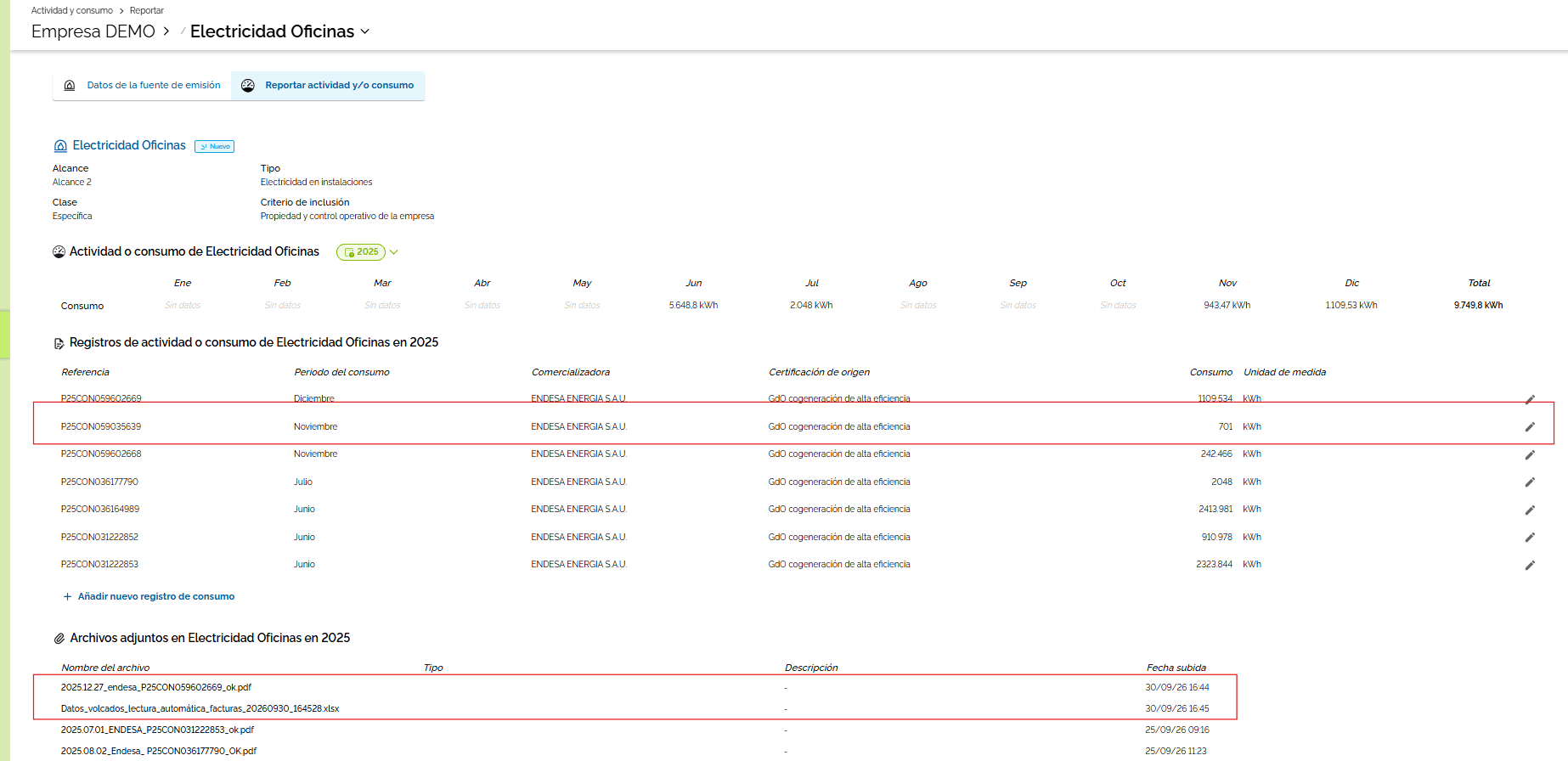Expand the chevron next to the 2025 badge

[x=394, y=252]
